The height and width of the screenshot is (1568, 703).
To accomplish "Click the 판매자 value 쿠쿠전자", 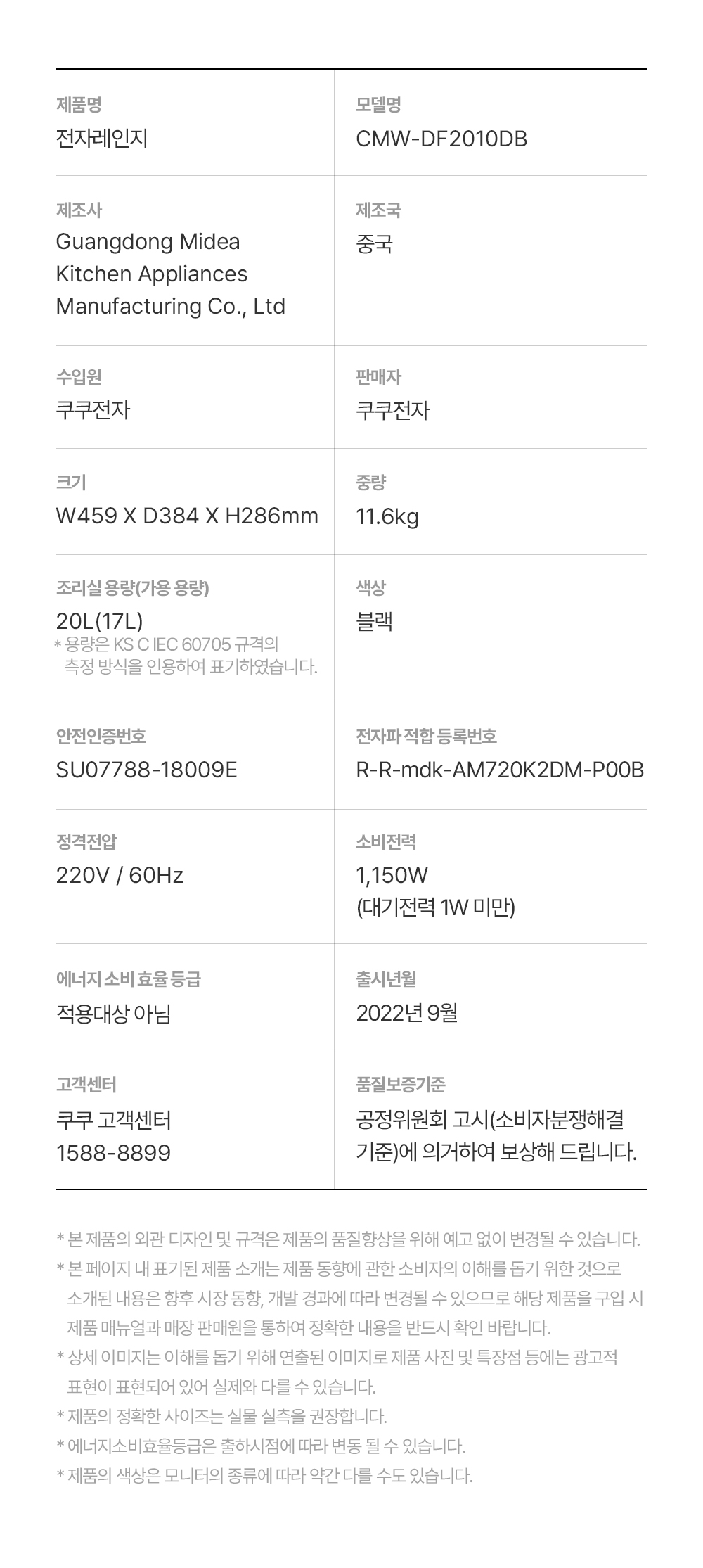I will (392, 409).
